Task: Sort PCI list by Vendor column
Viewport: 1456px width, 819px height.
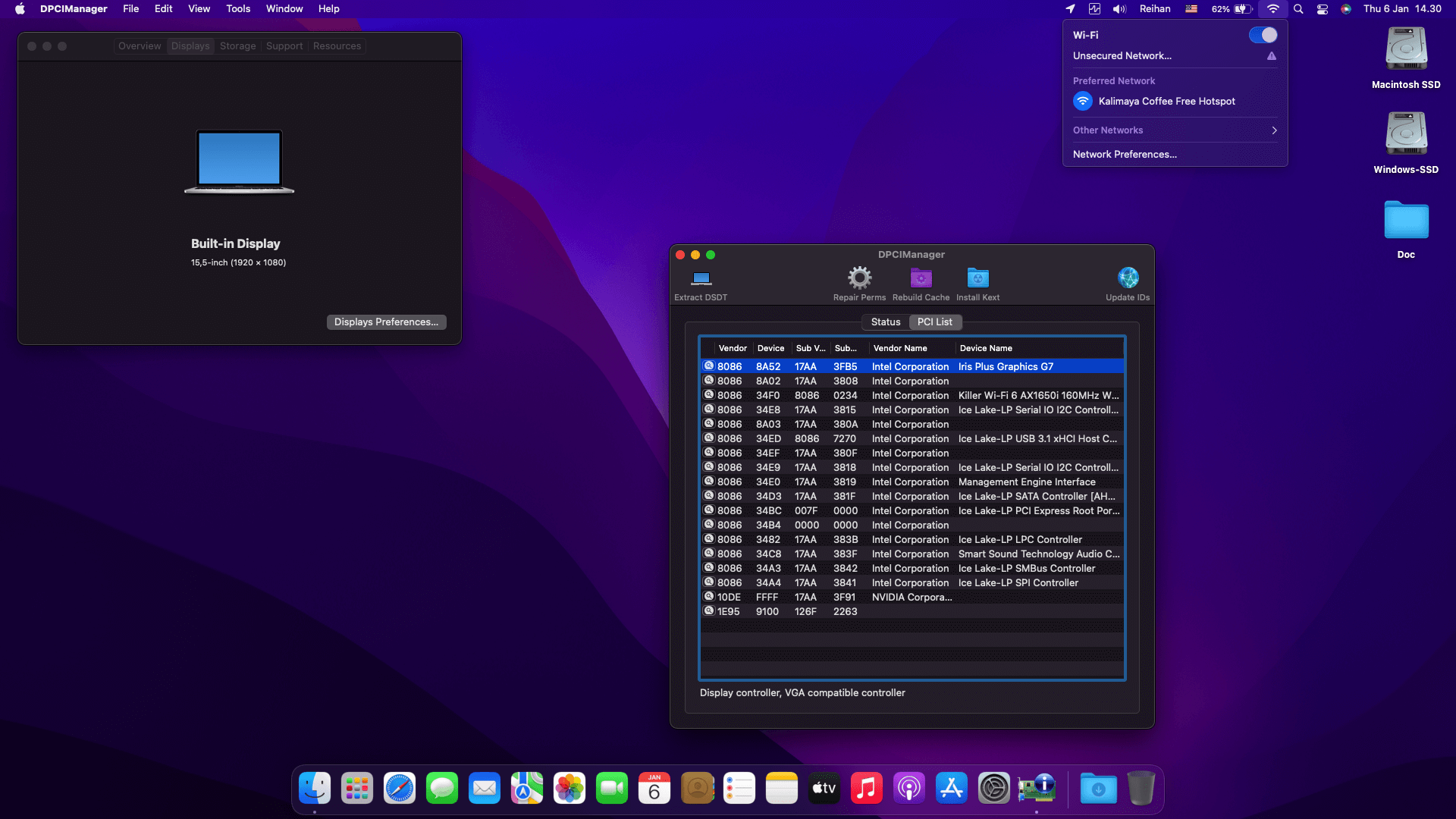Action: click(x=733, y=349)
